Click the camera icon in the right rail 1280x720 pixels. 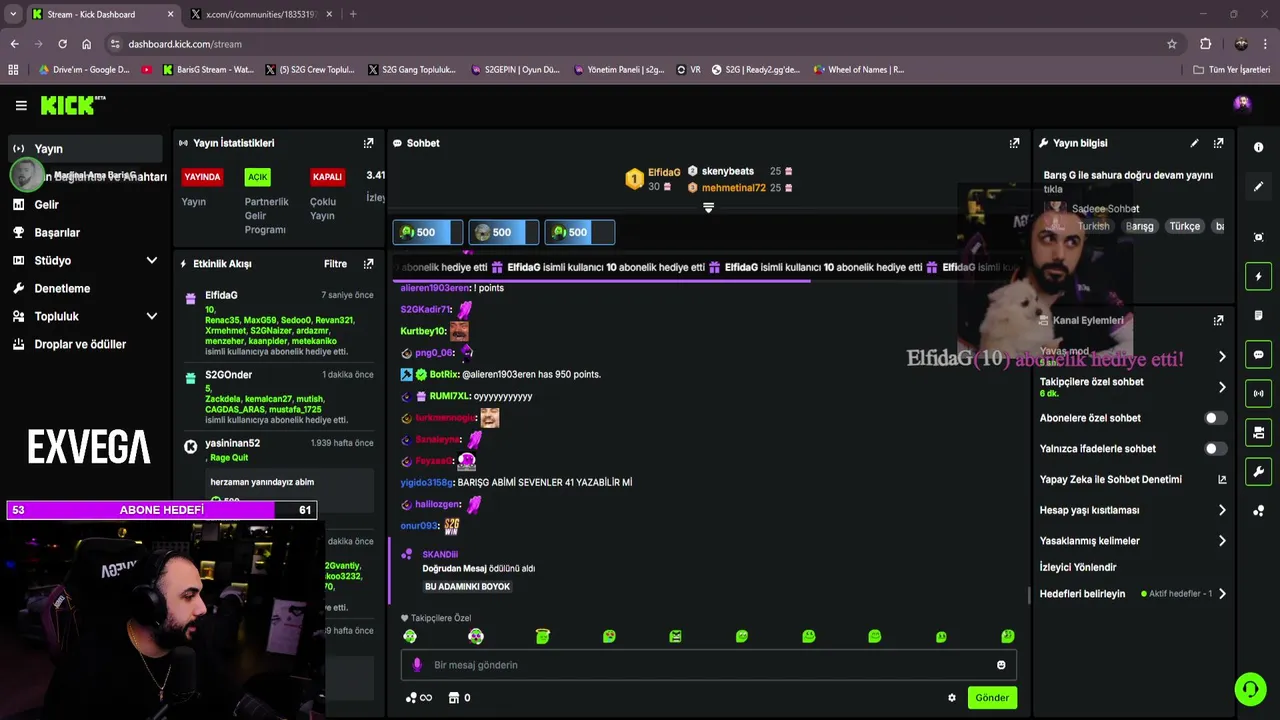1258,432
